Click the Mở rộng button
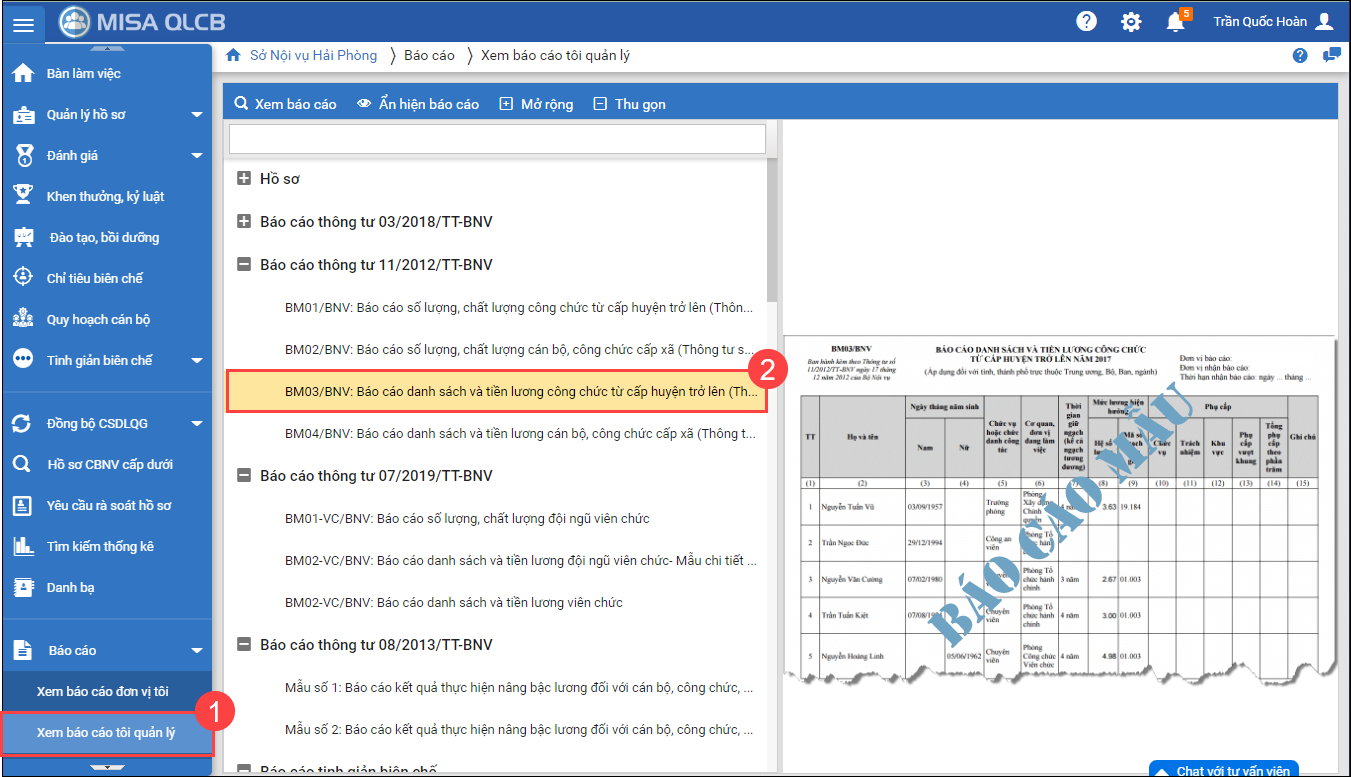 click(536, 104)
